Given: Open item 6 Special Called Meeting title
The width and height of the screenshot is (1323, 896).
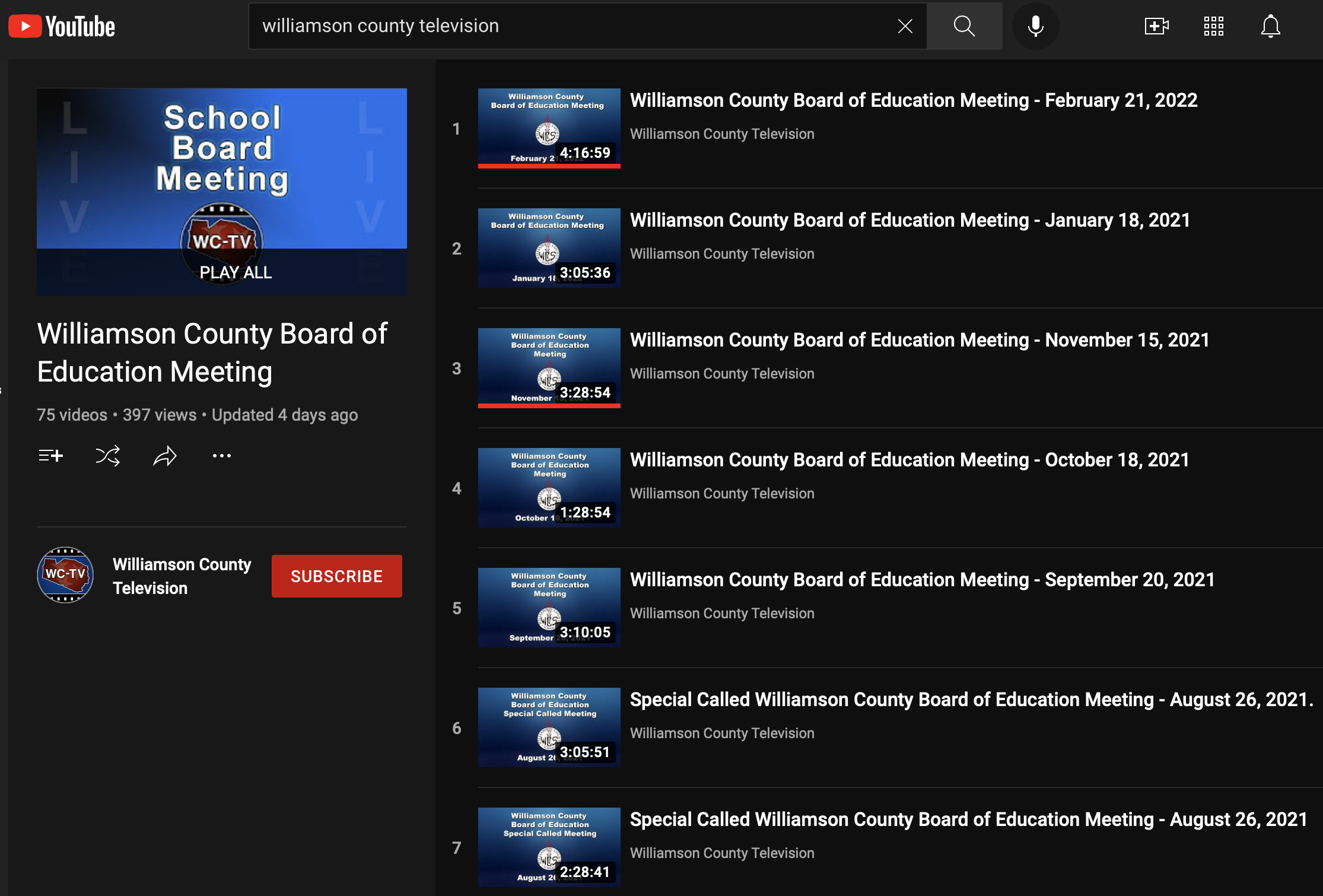Looking at the screenshot, I should tap(972, 700).
